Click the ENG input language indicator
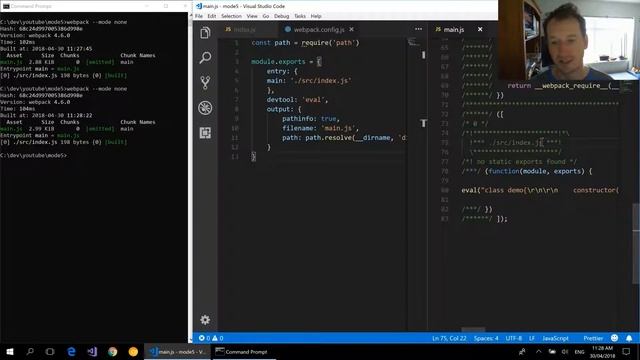 pyautogui.click(x=579, y=352)
